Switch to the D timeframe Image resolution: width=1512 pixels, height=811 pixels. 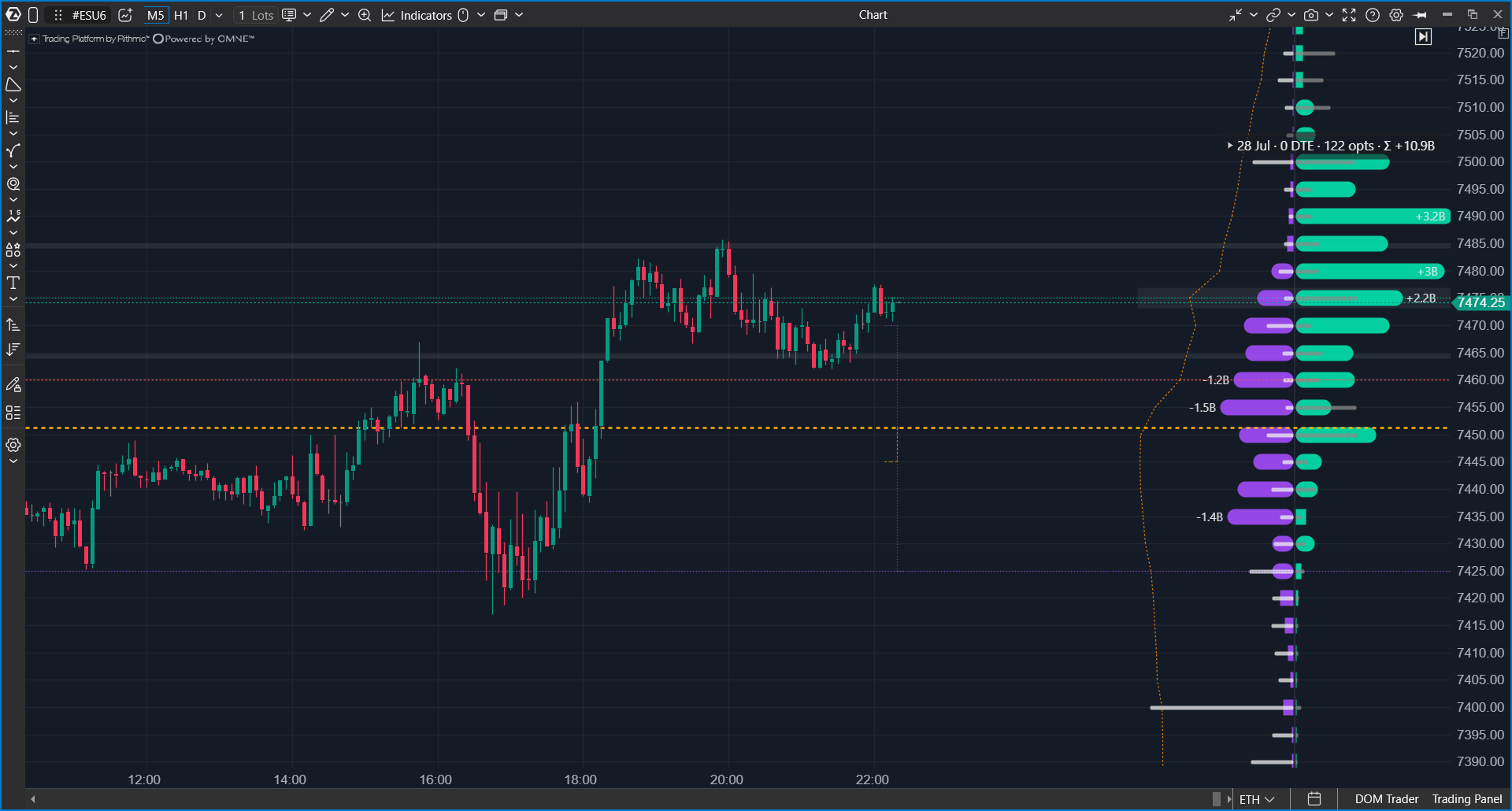click(x=202, y=15)
